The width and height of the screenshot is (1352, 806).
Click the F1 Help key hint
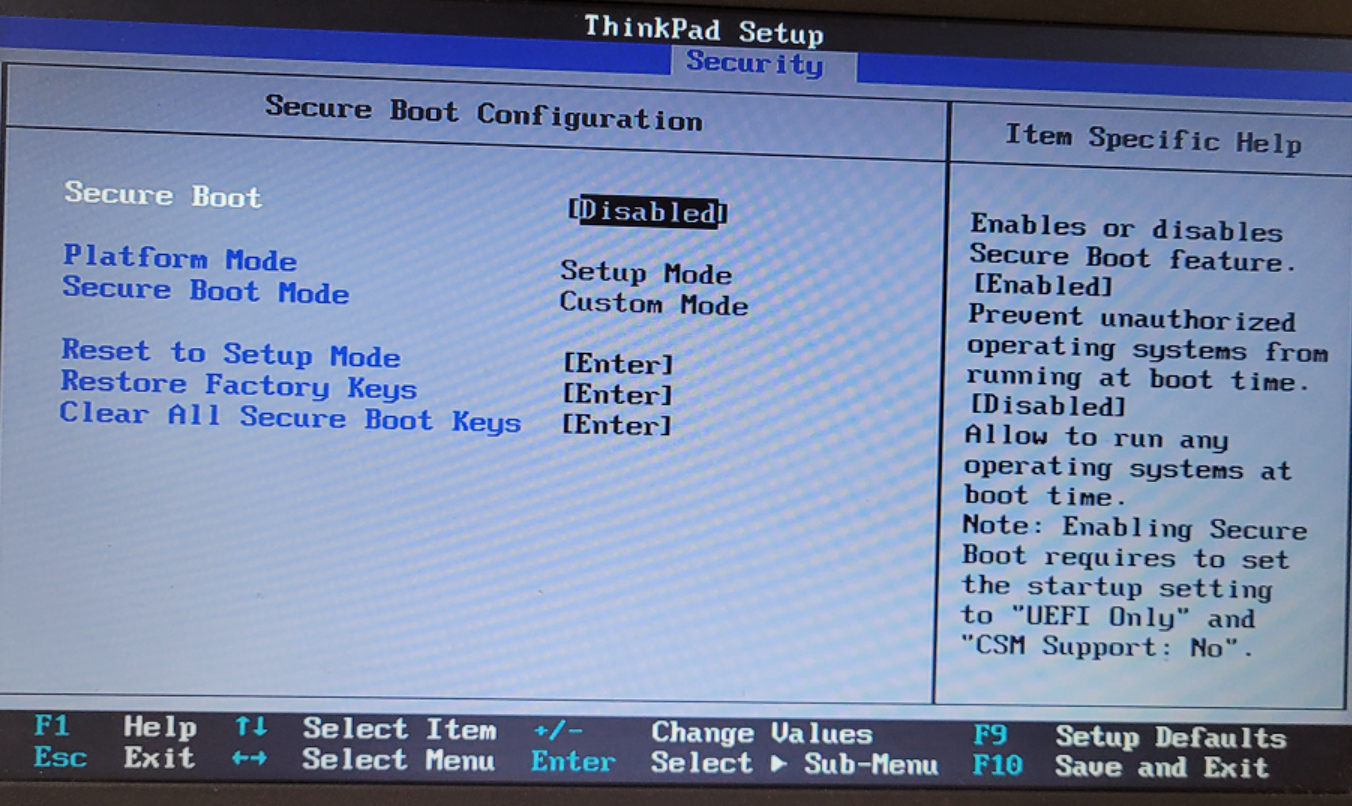[x=115, y=727]
